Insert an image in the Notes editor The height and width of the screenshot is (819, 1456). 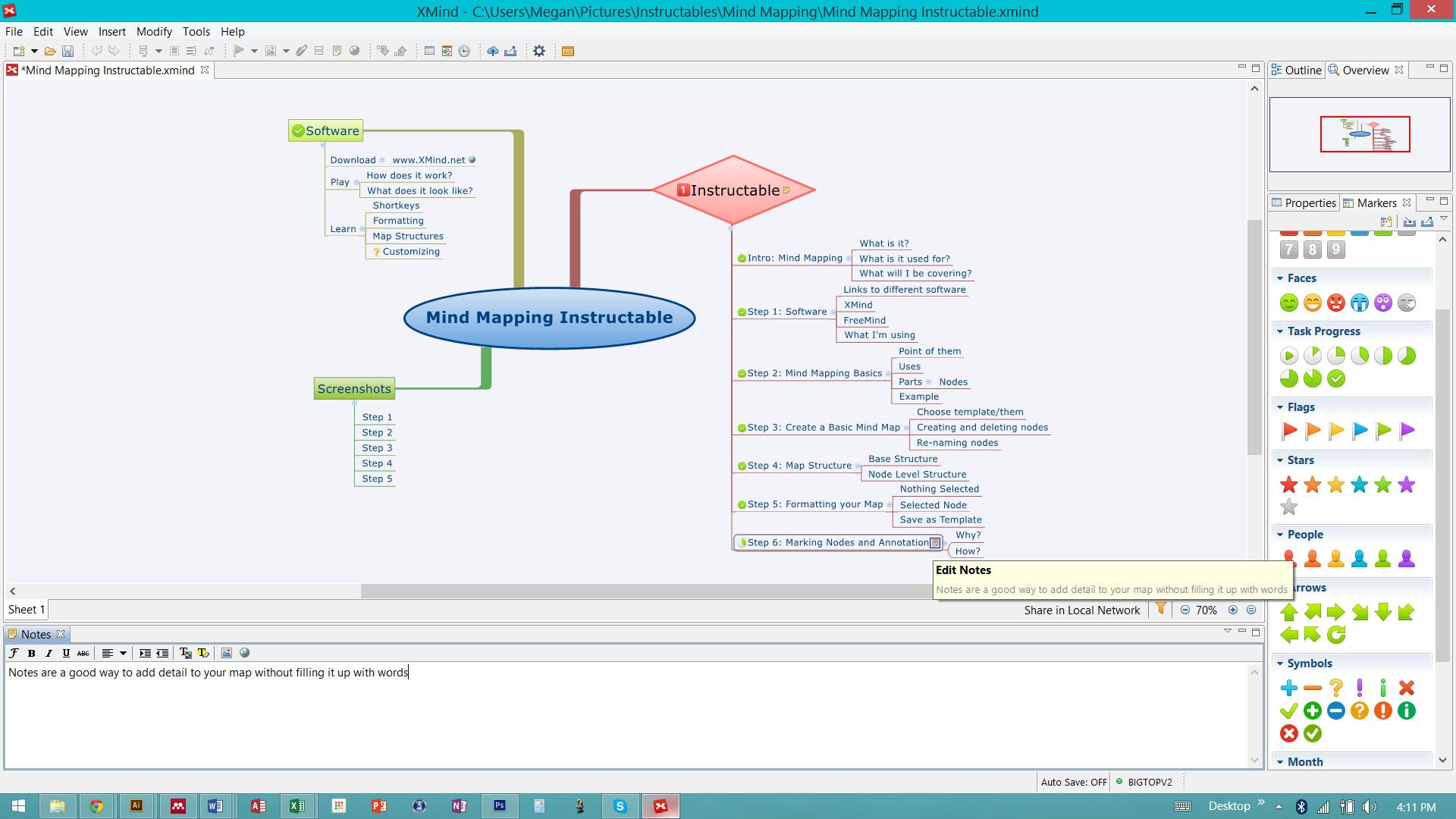225,652
